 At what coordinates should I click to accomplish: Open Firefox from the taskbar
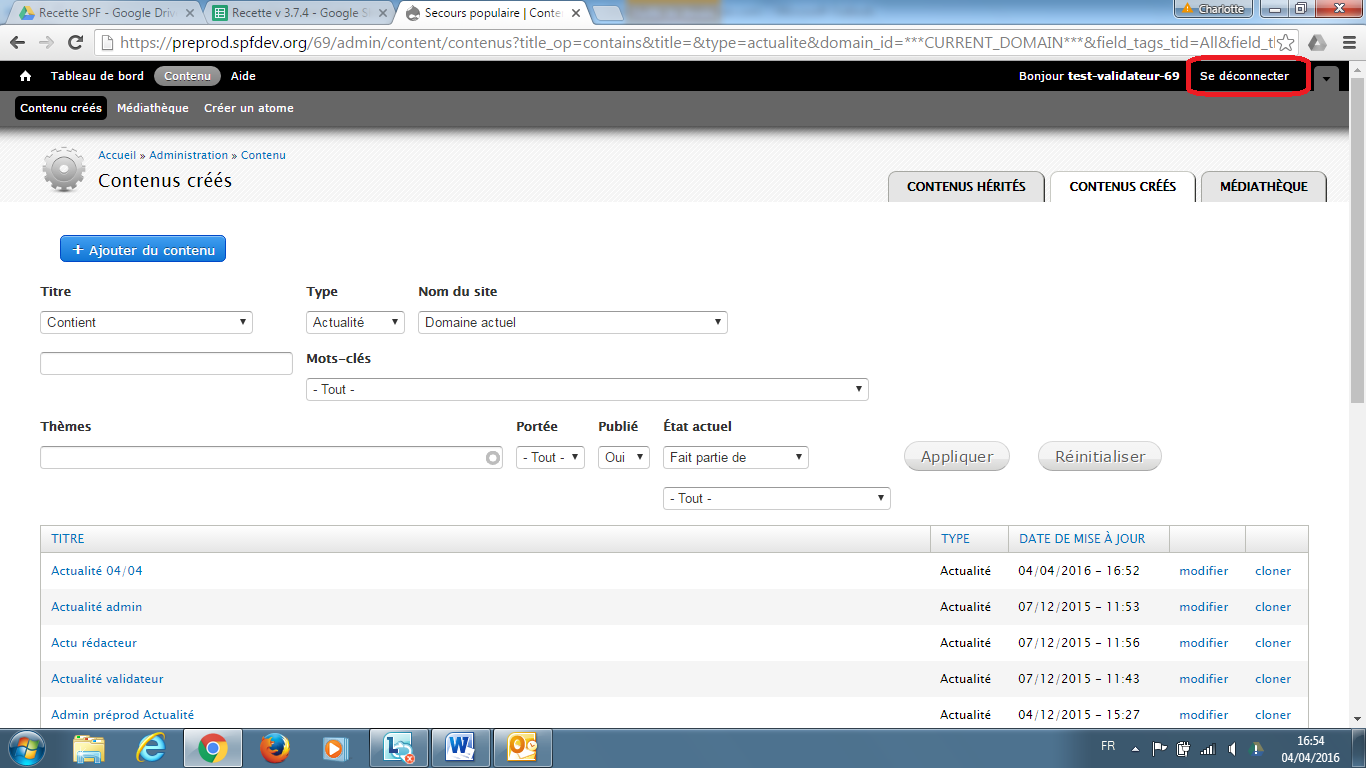coord(273,748)
